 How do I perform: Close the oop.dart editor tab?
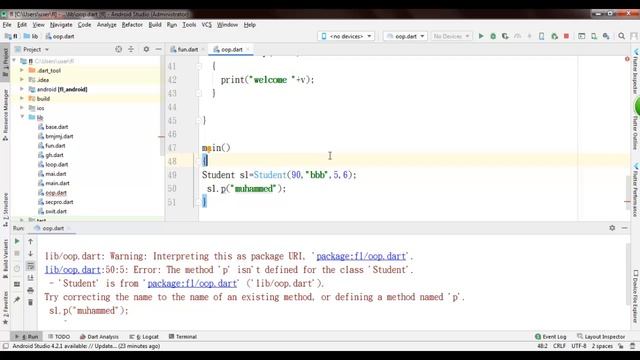(248, 49)
